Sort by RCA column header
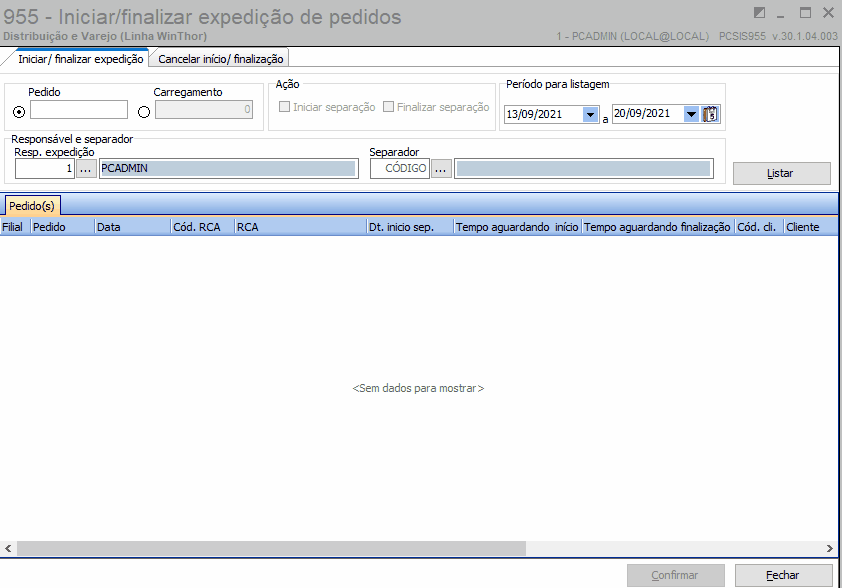 click(x=301, y=227)
